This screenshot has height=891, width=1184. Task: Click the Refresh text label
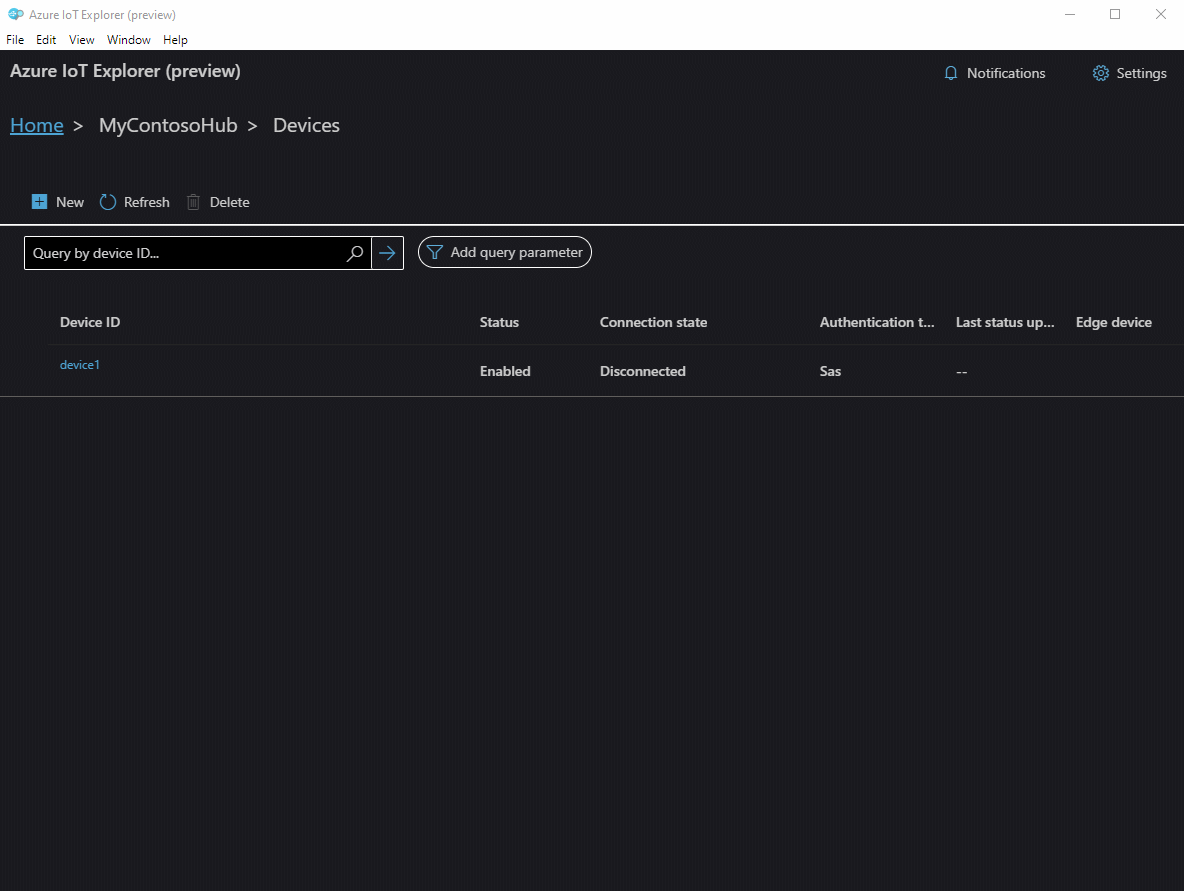click(x=146, y=202)
